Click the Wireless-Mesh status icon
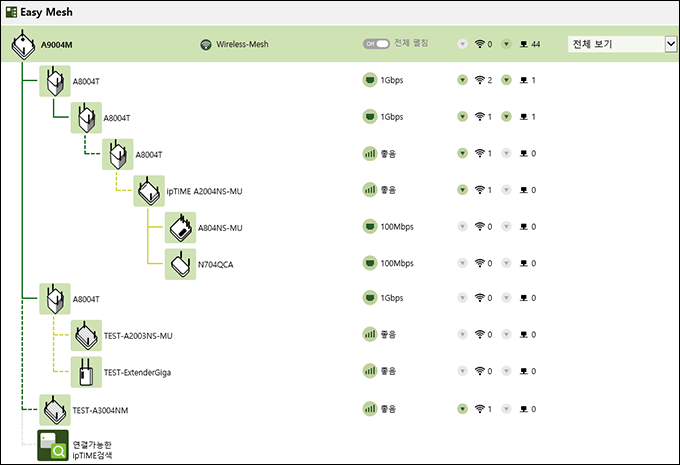 206,44
